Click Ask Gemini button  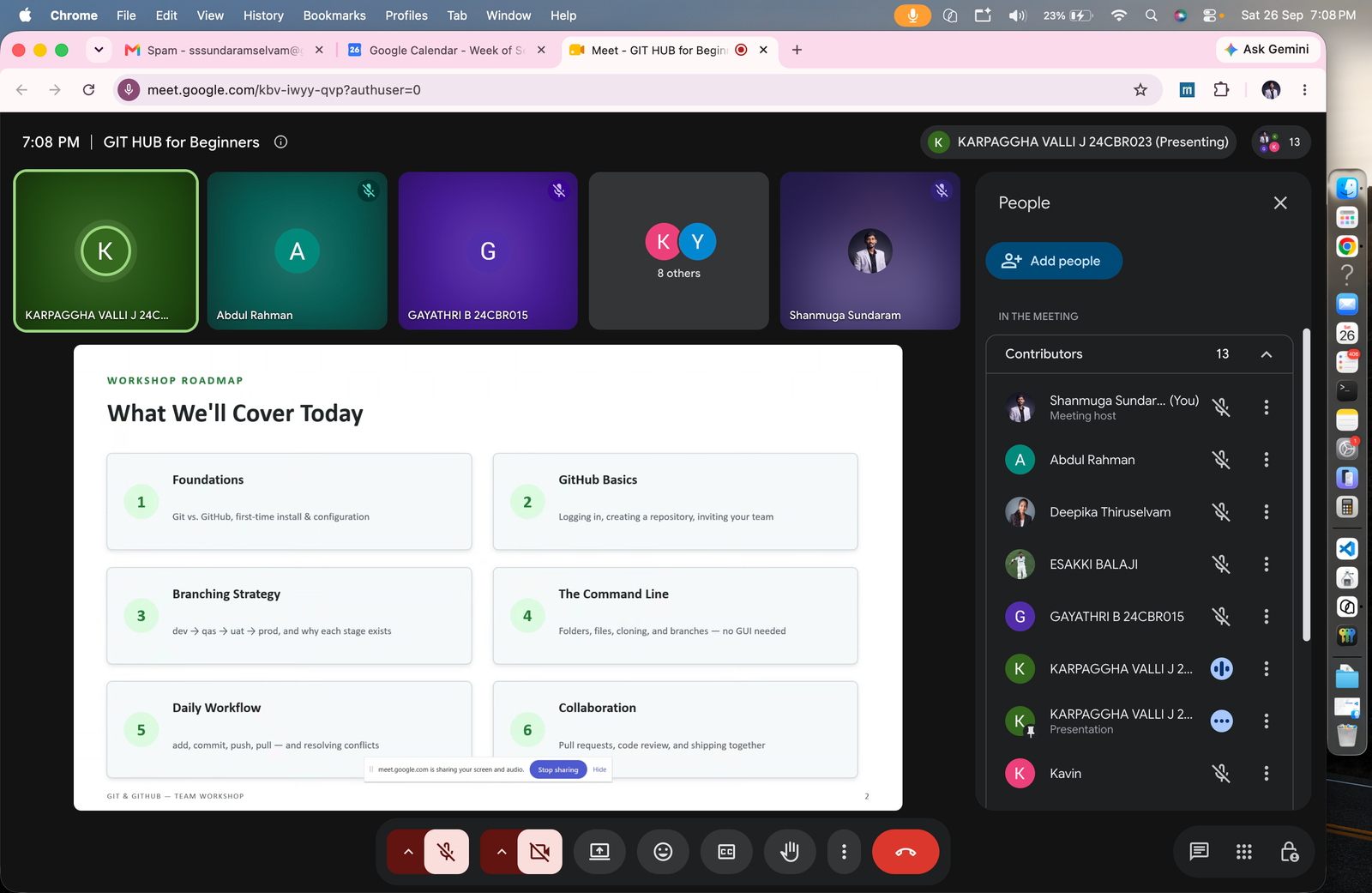[1267, 50]
